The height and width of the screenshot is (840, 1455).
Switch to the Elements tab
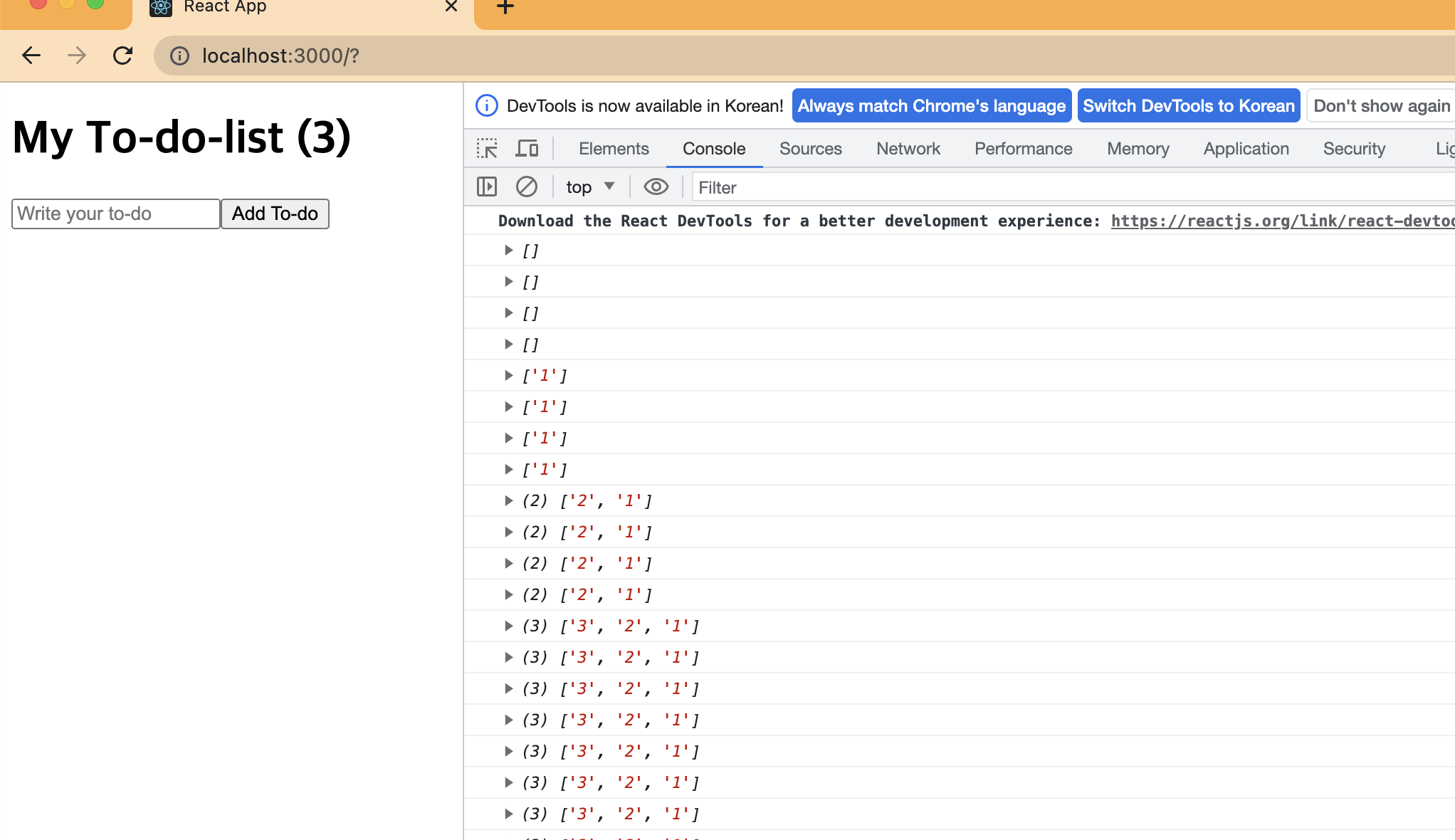coord(614,149)
